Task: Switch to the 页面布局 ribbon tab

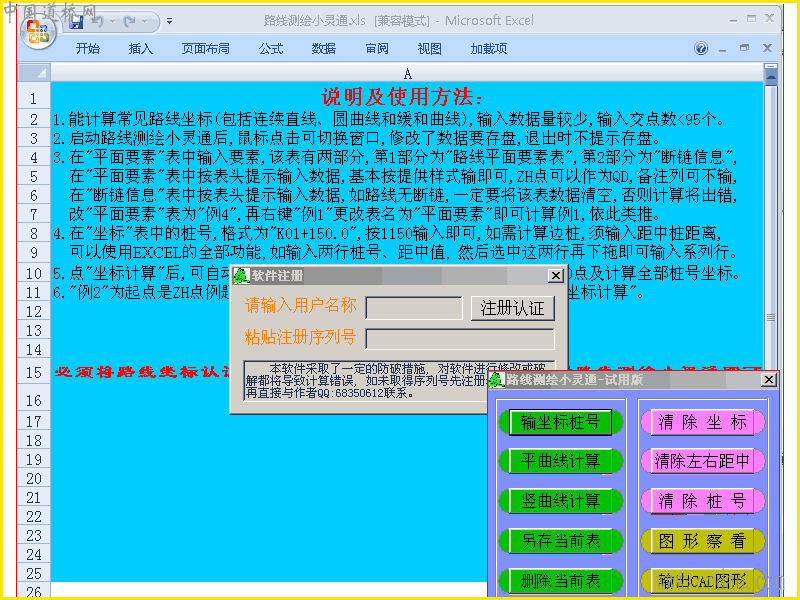Action: click(x=205, y=48)
